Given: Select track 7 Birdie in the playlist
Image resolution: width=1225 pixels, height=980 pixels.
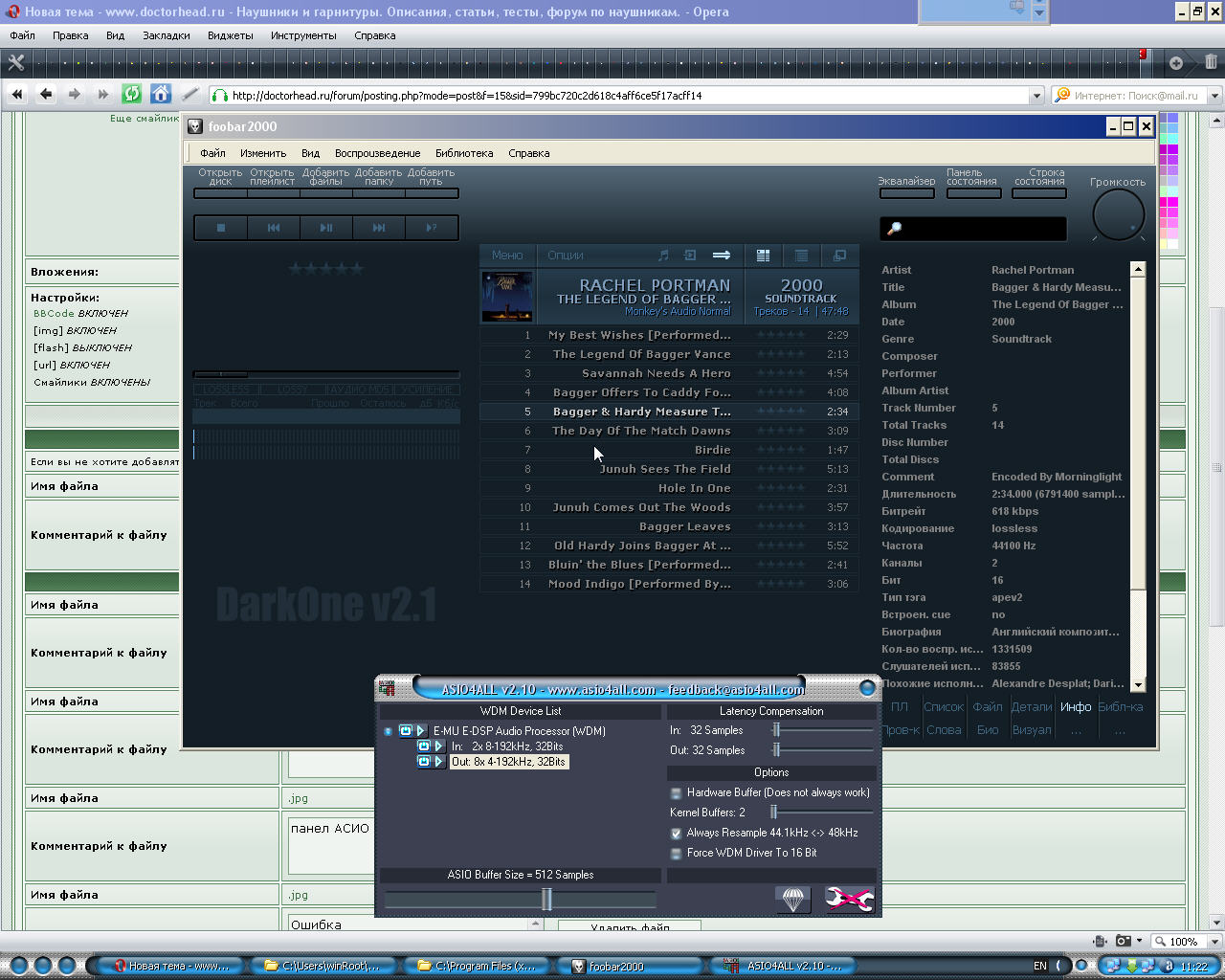Looking at the screenshot, I should 668,450.
